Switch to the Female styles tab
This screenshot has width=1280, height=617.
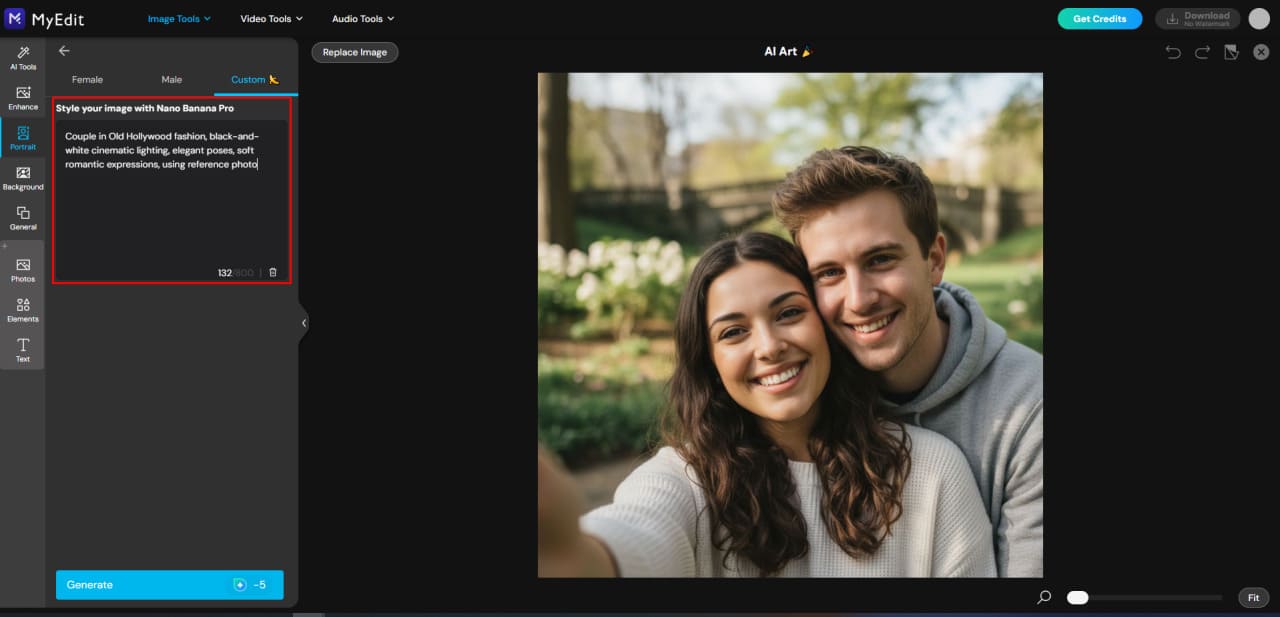click(x=87, y=79)
